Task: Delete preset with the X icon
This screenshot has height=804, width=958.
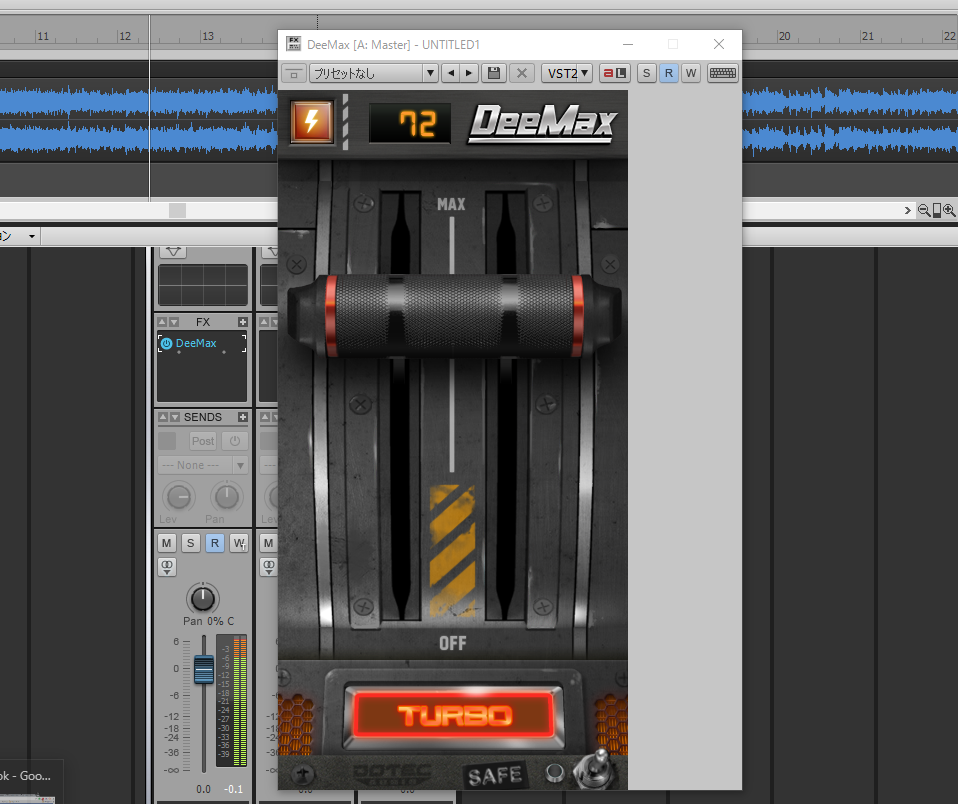Action: tap(522, 74)
